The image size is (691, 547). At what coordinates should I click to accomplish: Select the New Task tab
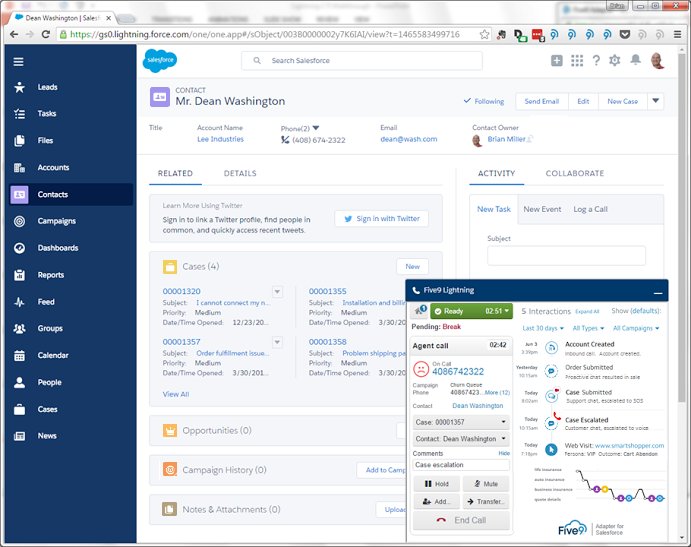(x=494, y=209)
